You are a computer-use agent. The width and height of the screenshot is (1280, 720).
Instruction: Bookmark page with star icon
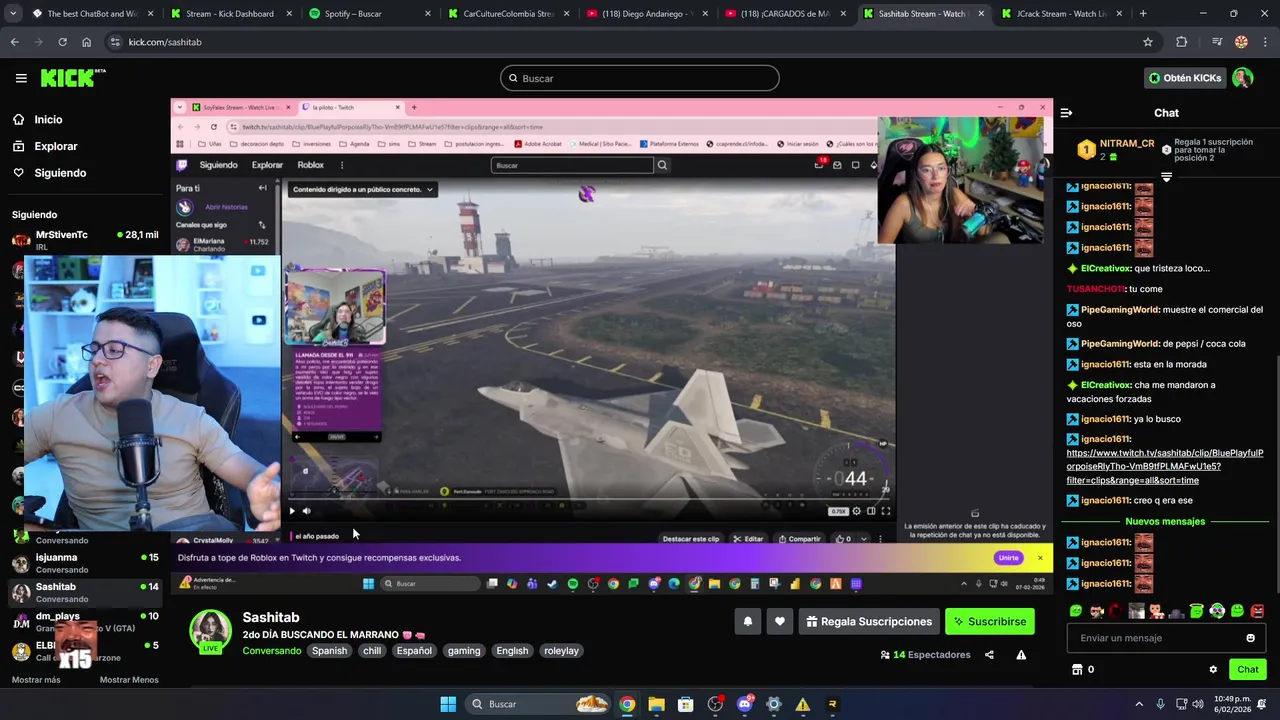coord(1148,42)
